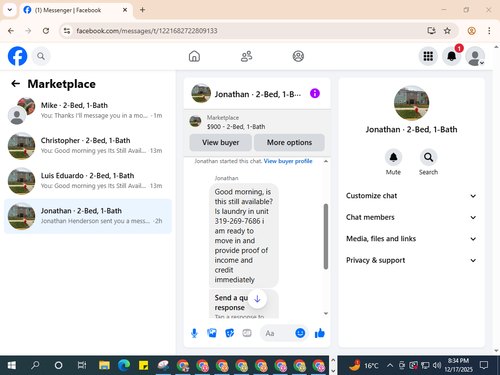This screenshot has height=375, width=500.
Task: Click the View buyer button
Action: [221, 143]
